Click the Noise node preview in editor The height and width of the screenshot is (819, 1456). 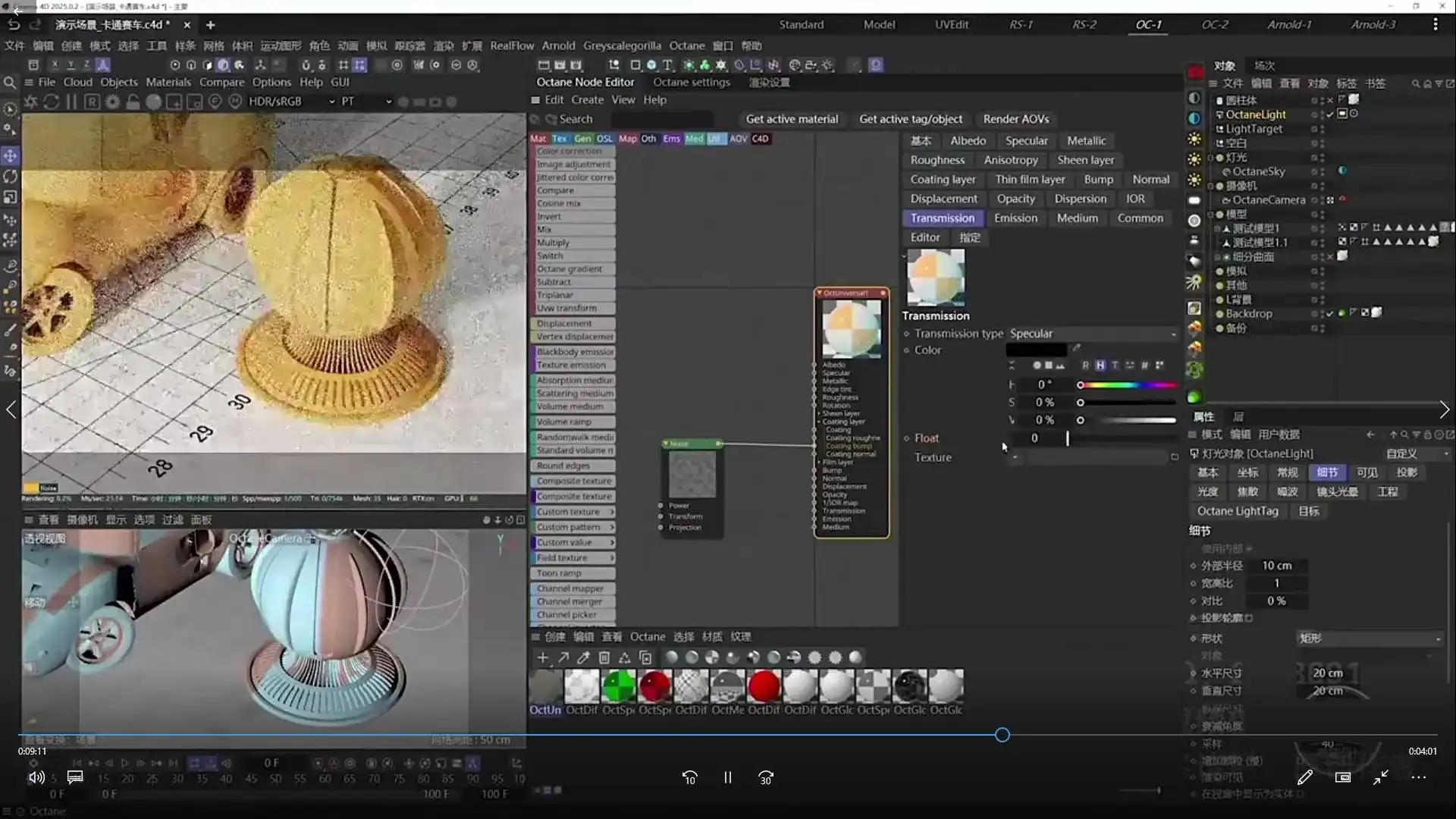(x=692, y=474)
